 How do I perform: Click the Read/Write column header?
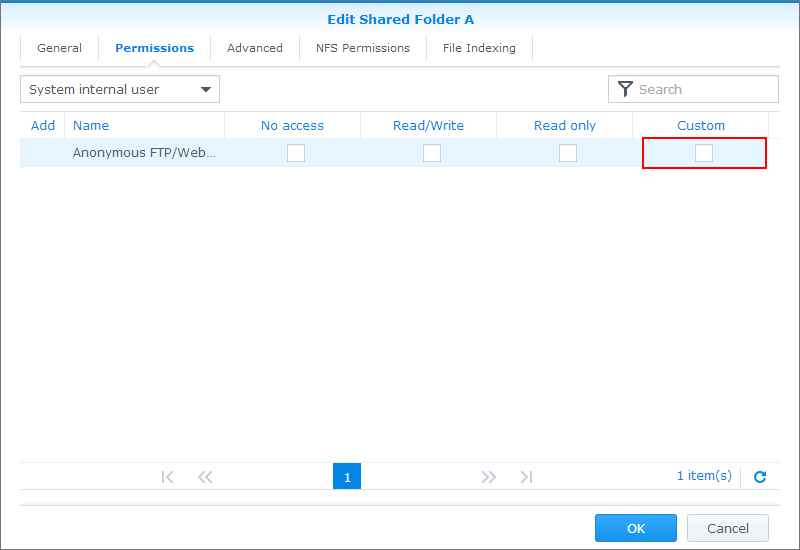(x=429, y=126)
